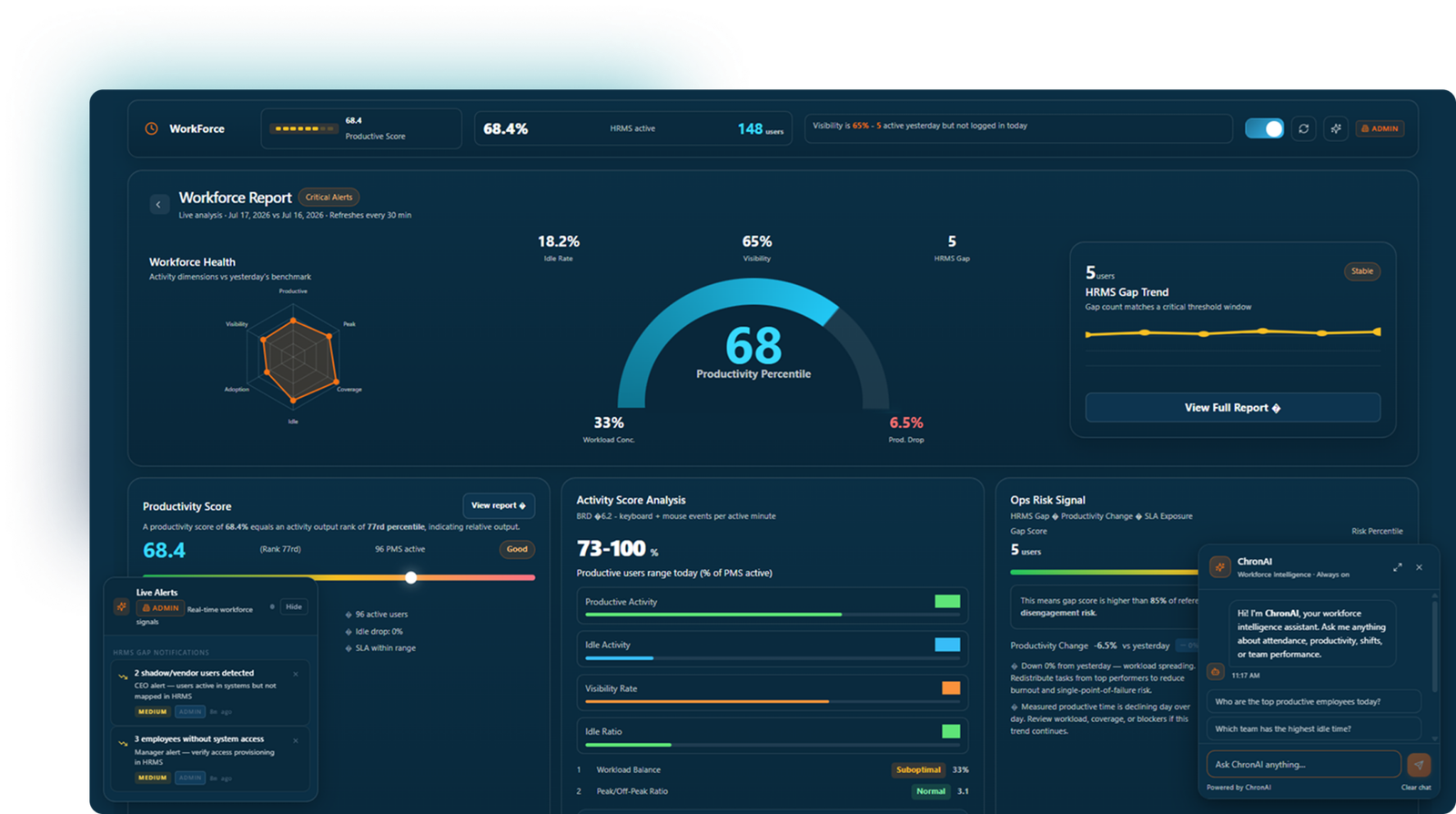Go back using the Workforce Report chevron
The width and height of the screenshot is (1456, 814).
click(158, 204)
